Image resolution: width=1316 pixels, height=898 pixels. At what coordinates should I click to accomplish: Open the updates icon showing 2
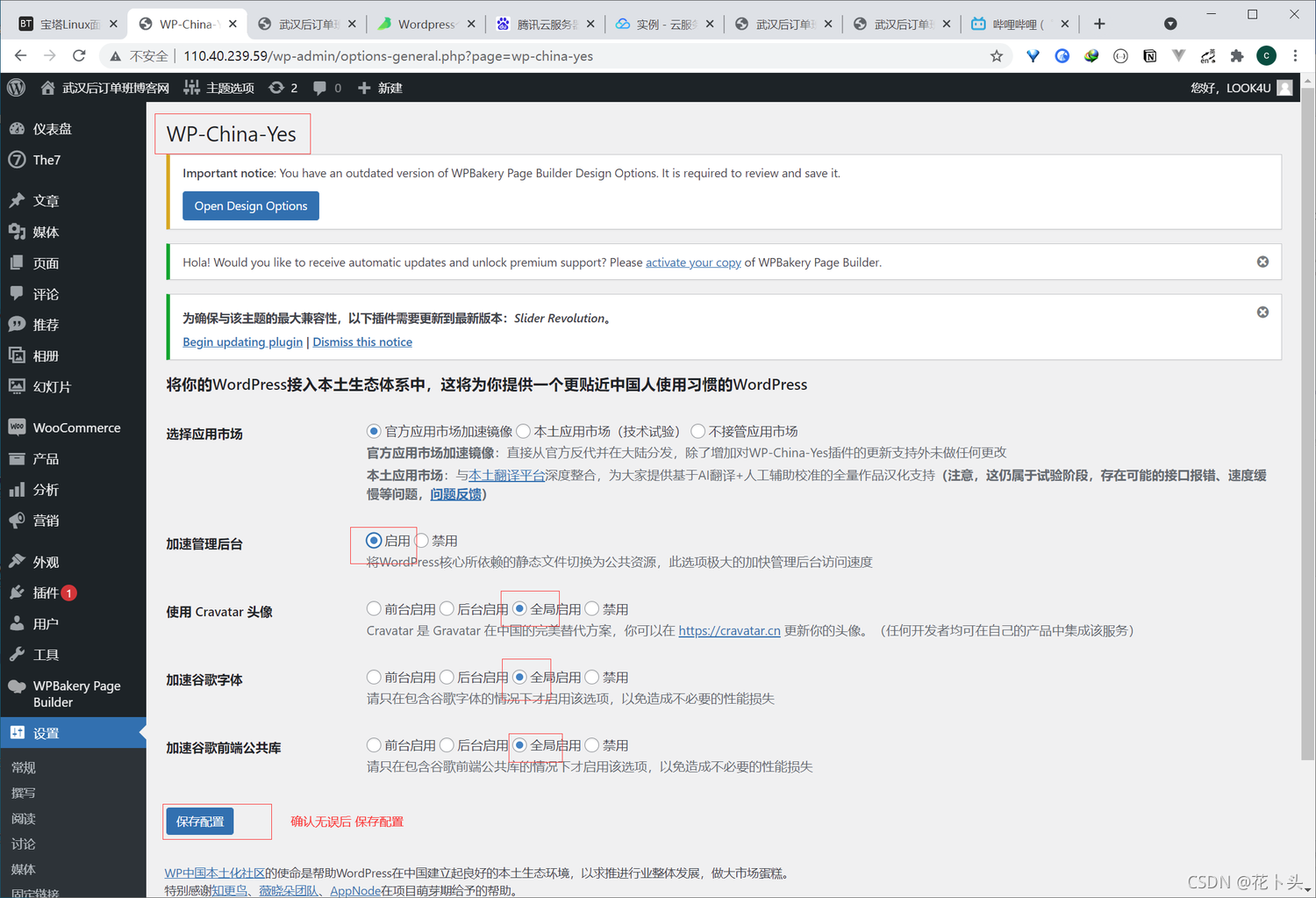coord(283,88)
